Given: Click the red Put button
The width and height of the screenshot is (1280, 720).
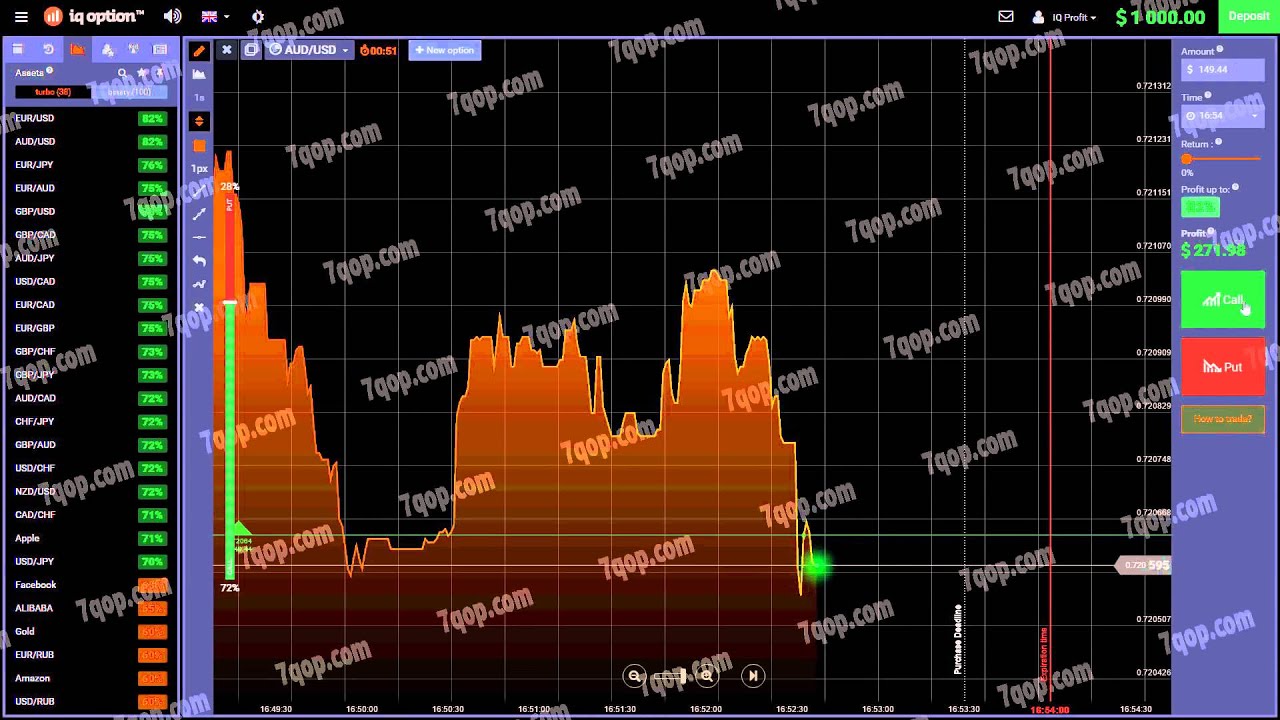Looking at the screenshot, I should click(1222, 367).
